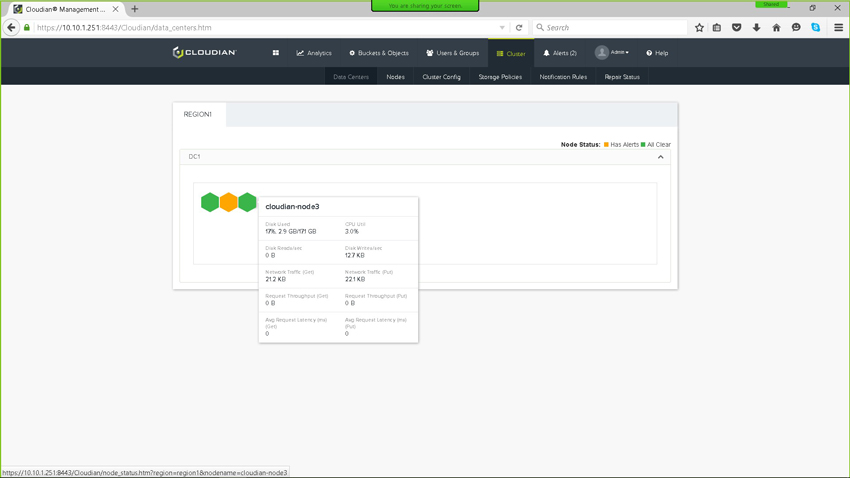Click the secure lock icon
This screenshot has width=850, height=478.
[27, 27]
